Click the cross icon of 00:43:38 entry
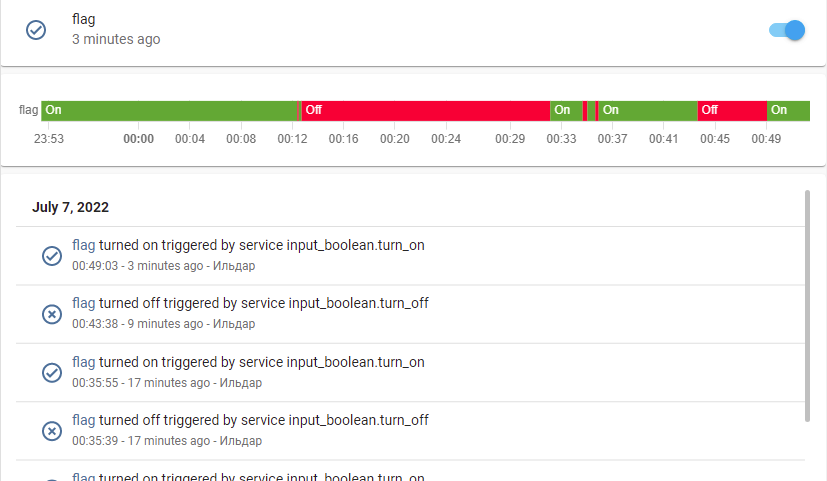Image resolution: width=827 pixels, height=481 pixels. 52,314
